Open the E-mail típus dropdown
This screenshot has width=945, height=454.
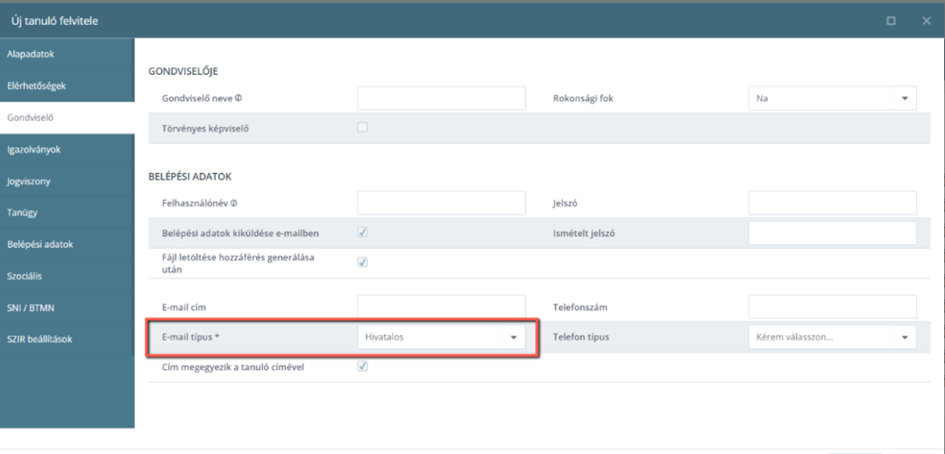(x=441, y=337)
